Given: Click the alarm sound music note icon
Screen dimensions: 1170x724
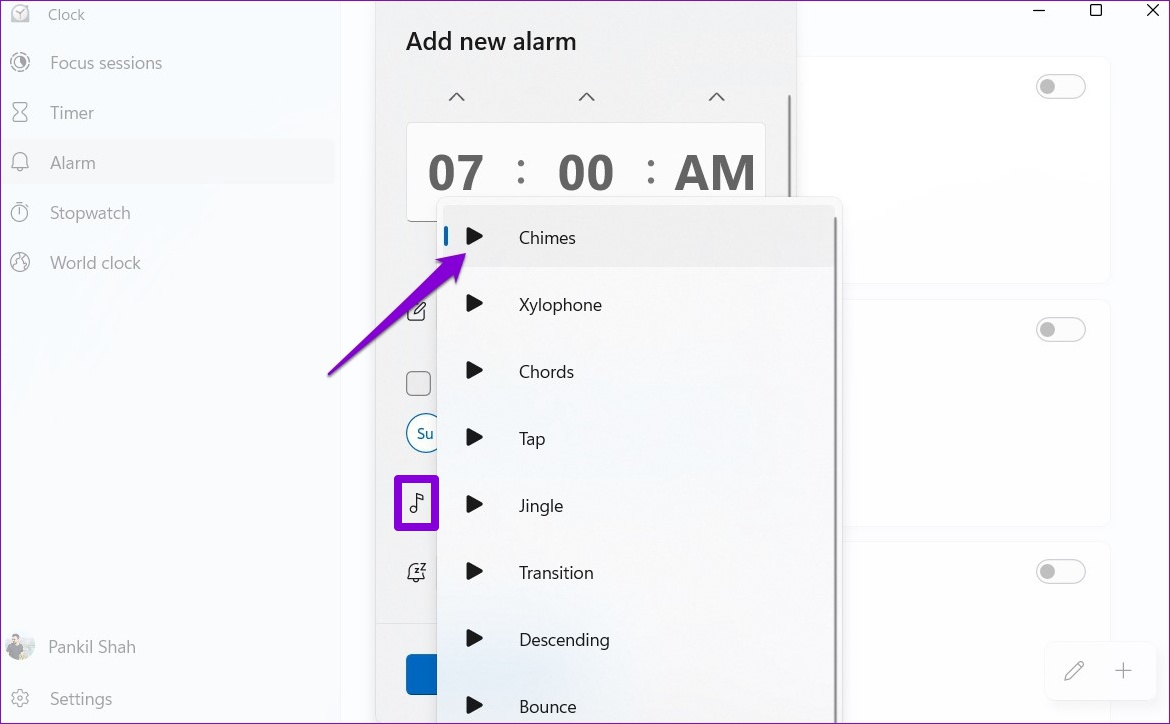Looking at the screenshot, I should click(417, 503).
